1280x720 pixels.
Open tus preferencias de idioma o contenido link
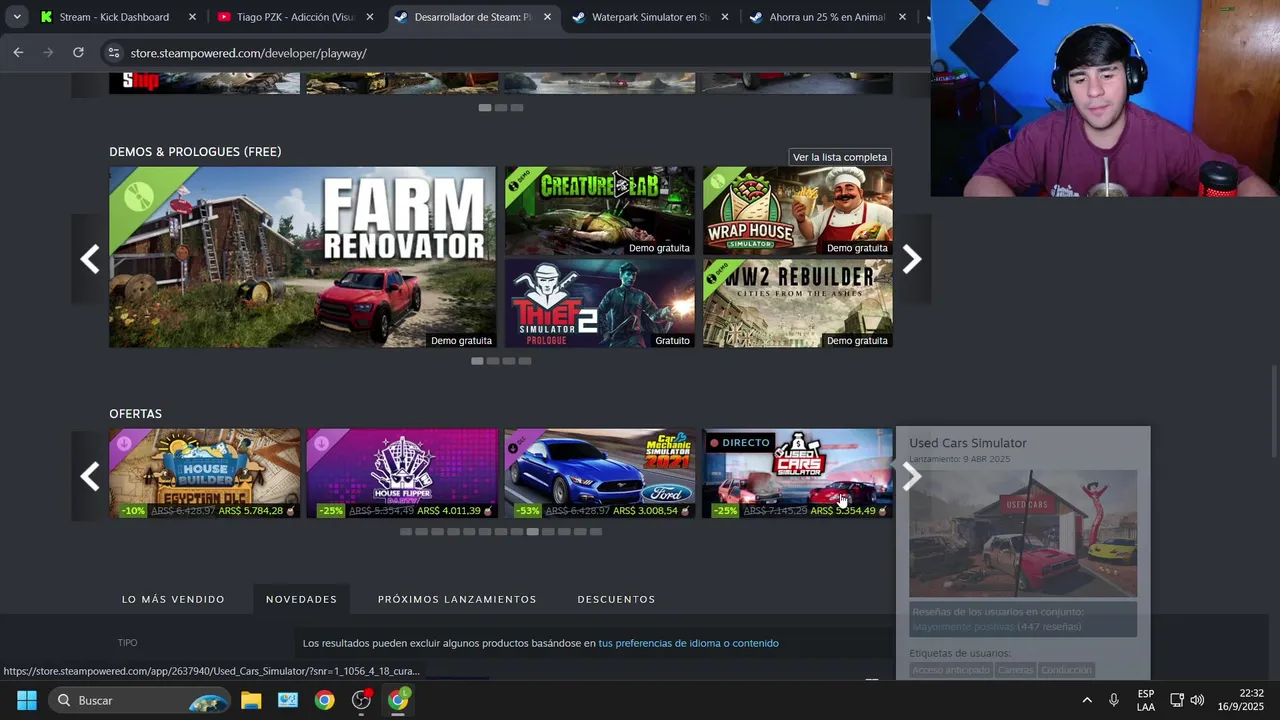point(688,643)
